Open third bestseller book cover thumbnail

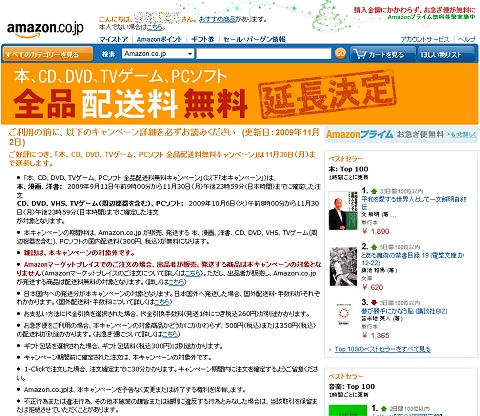point(343,314)
